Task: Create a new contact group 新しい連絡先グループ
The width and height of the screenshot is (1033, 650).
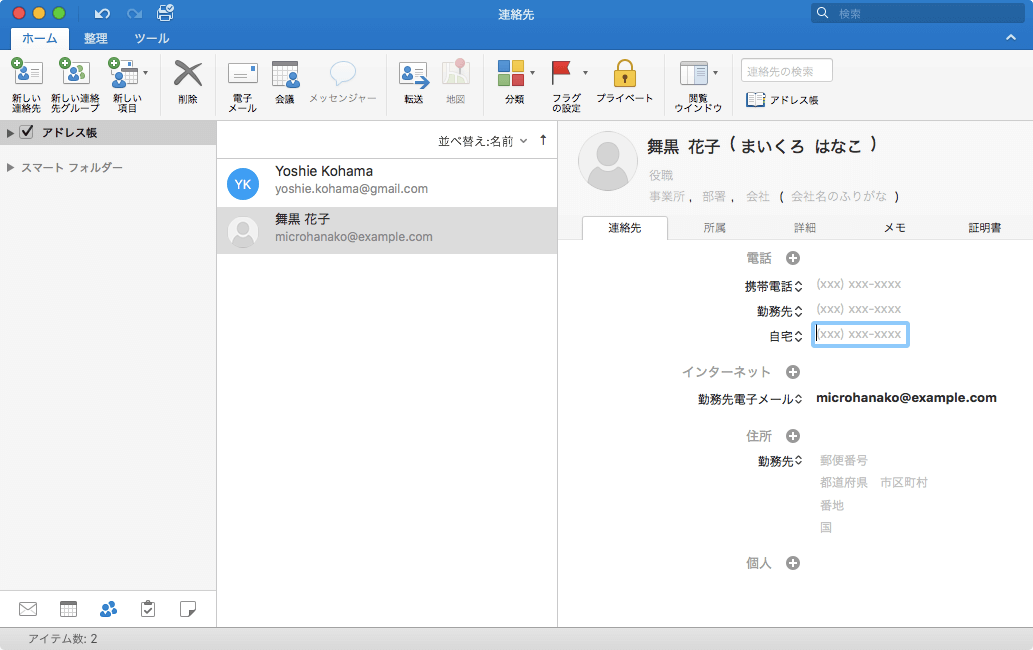Action: click(x=75, y=84)
